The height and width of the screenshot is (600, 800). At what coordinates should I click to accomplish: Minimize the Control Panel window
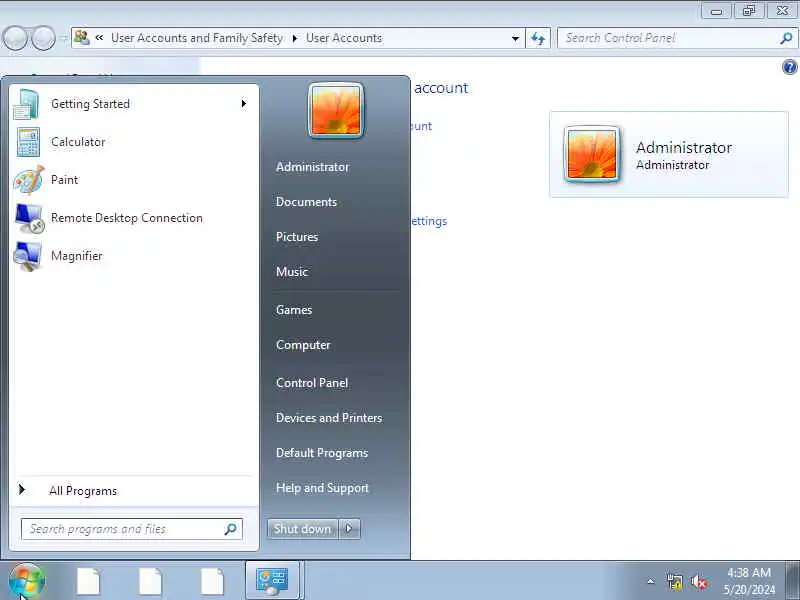(x=716, y=11)
